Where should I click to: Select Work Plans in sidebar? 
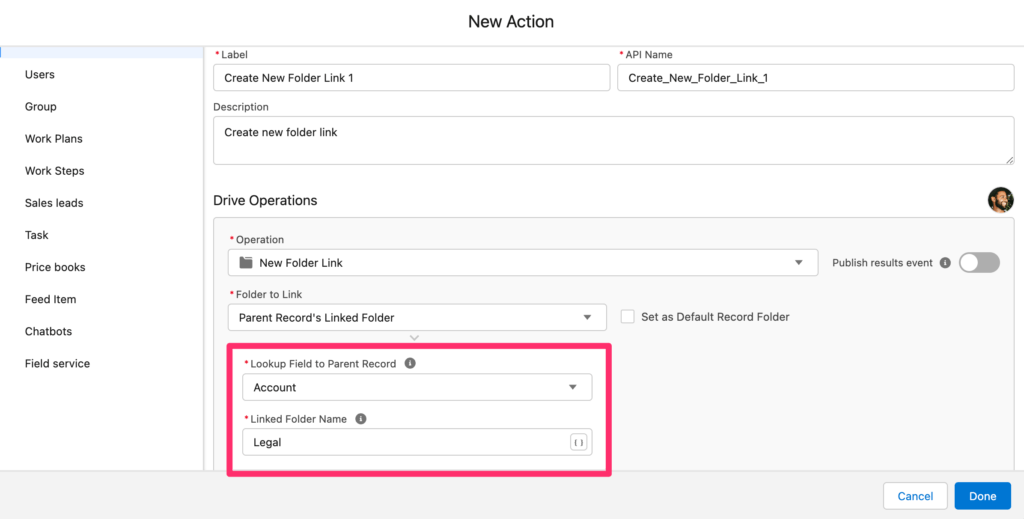tap(54, 139)
